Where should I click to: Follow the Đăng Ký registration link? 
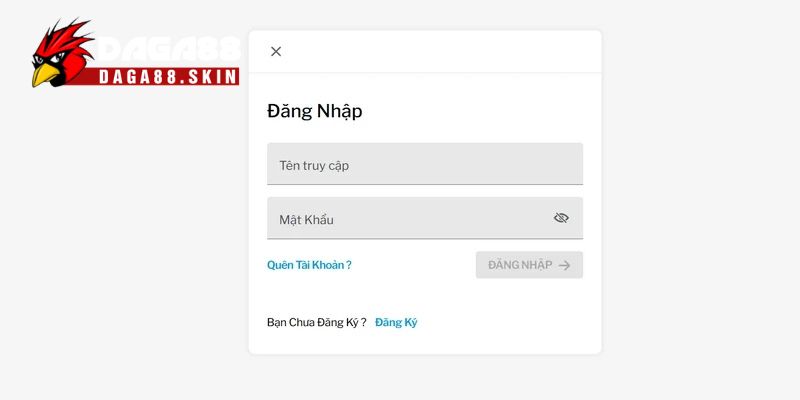pos(396,322)
